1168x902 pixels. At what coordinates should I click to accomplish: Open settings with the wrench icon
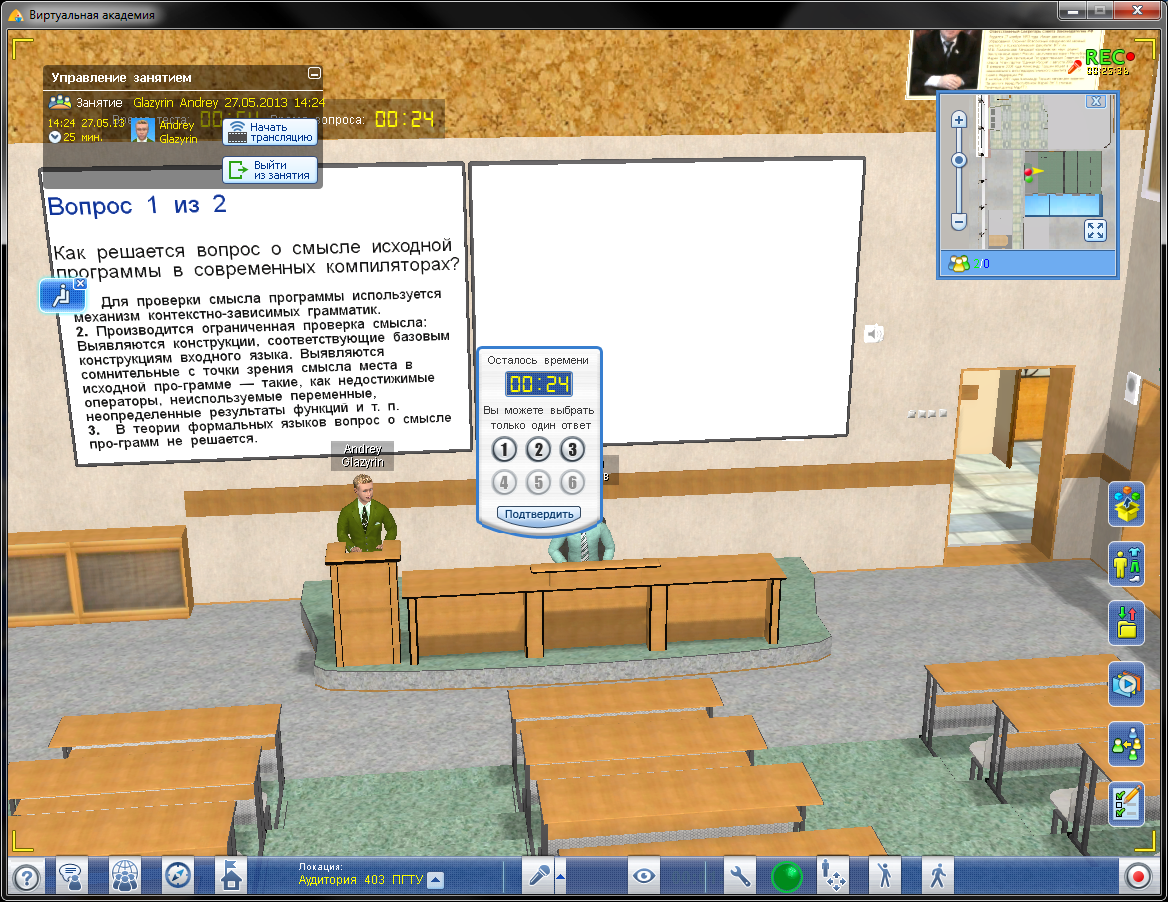coord(741,877)
